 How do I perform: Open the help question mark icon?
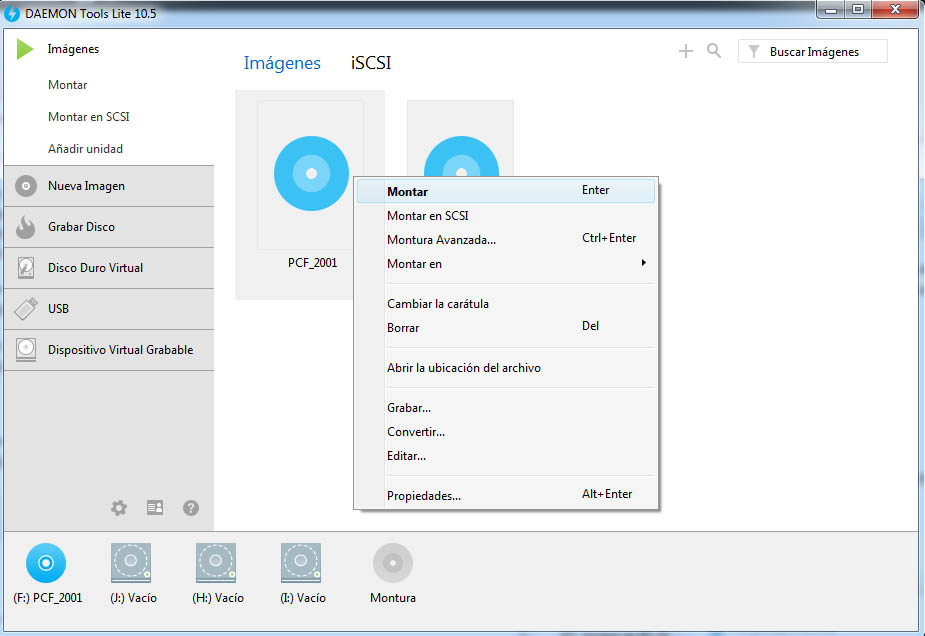(x=191, y=507)
